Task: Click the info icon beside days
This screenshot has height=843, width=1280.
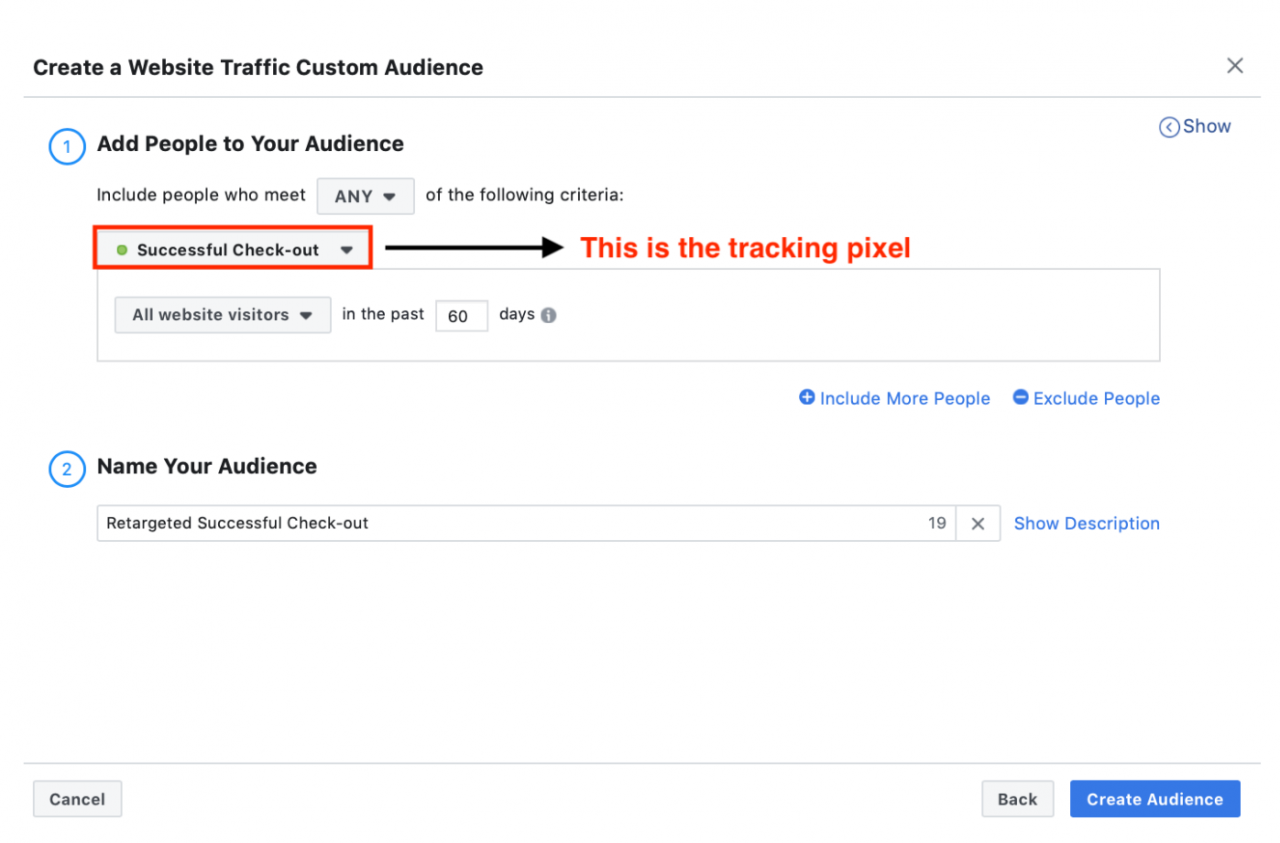Action: [x=549, y=315]
